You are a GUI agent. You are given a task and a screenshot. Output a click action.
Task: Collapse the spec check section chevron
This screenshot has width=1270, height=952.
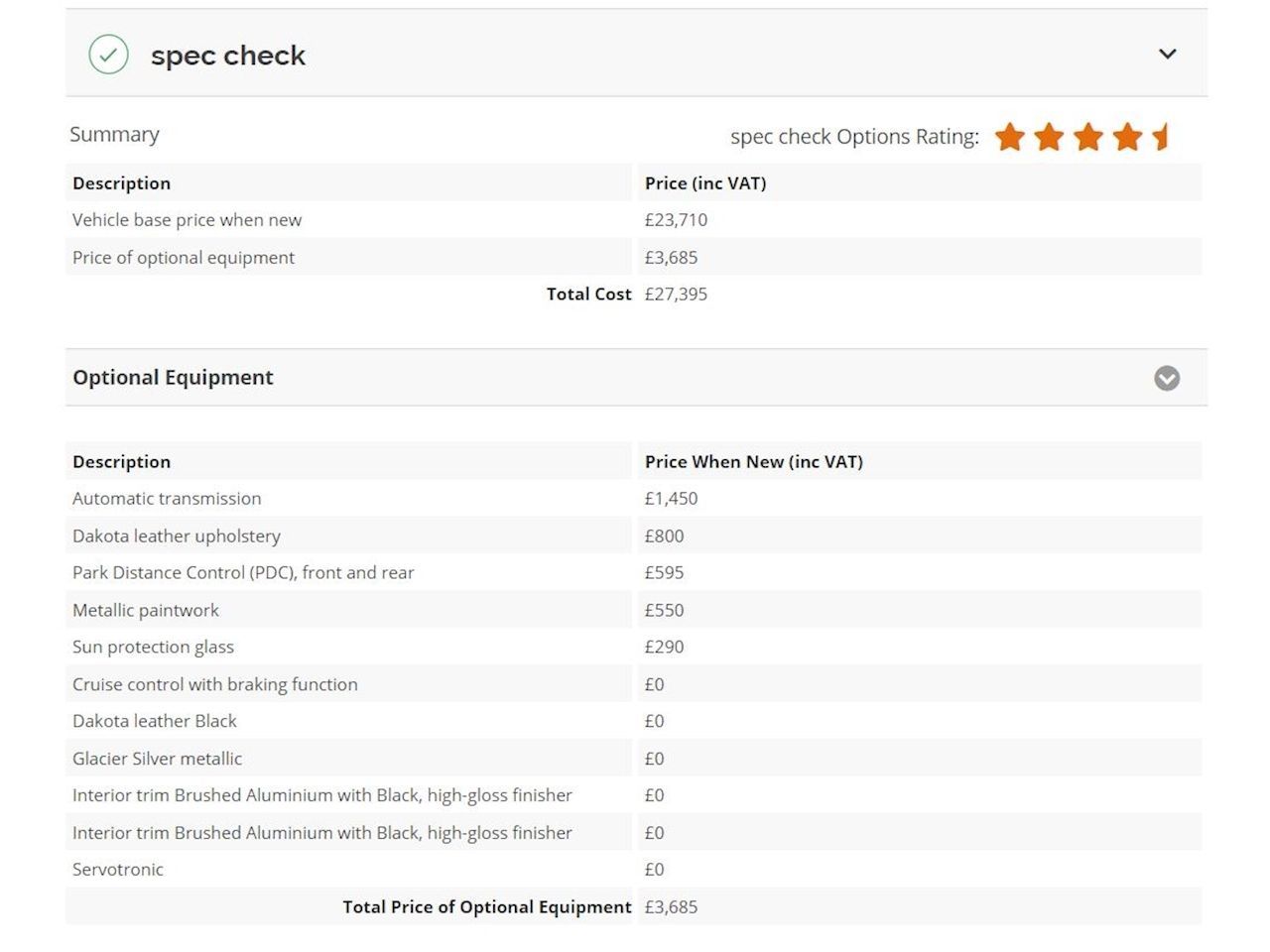tap(1168, 55)
